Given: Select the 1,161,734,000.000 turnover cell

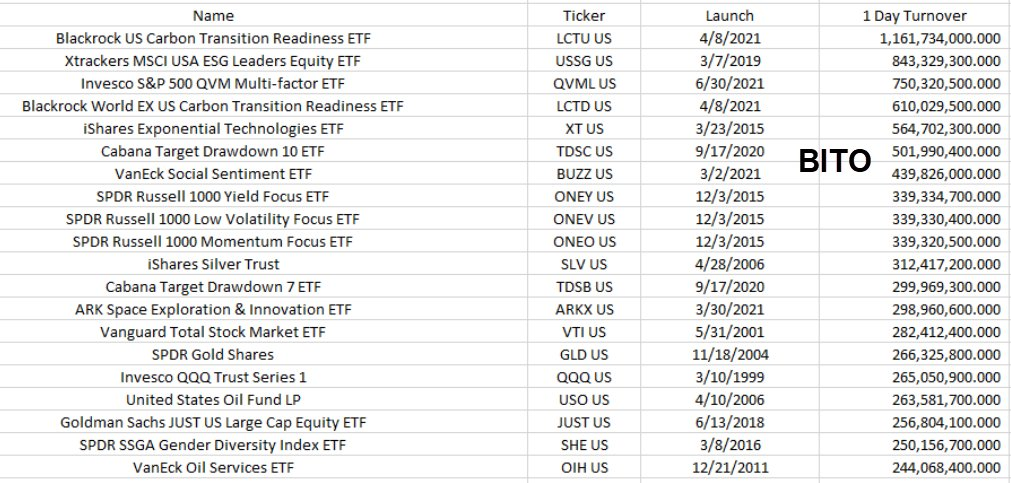Looking at the screenshot, I should click(x=915, y=38).
